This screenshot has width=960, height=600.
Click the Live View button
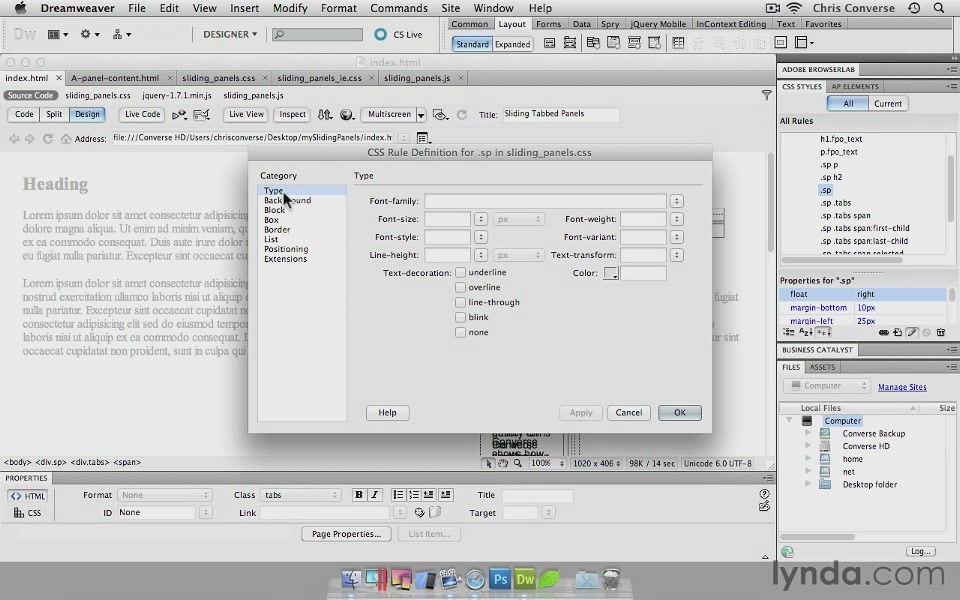click(246, 114)
